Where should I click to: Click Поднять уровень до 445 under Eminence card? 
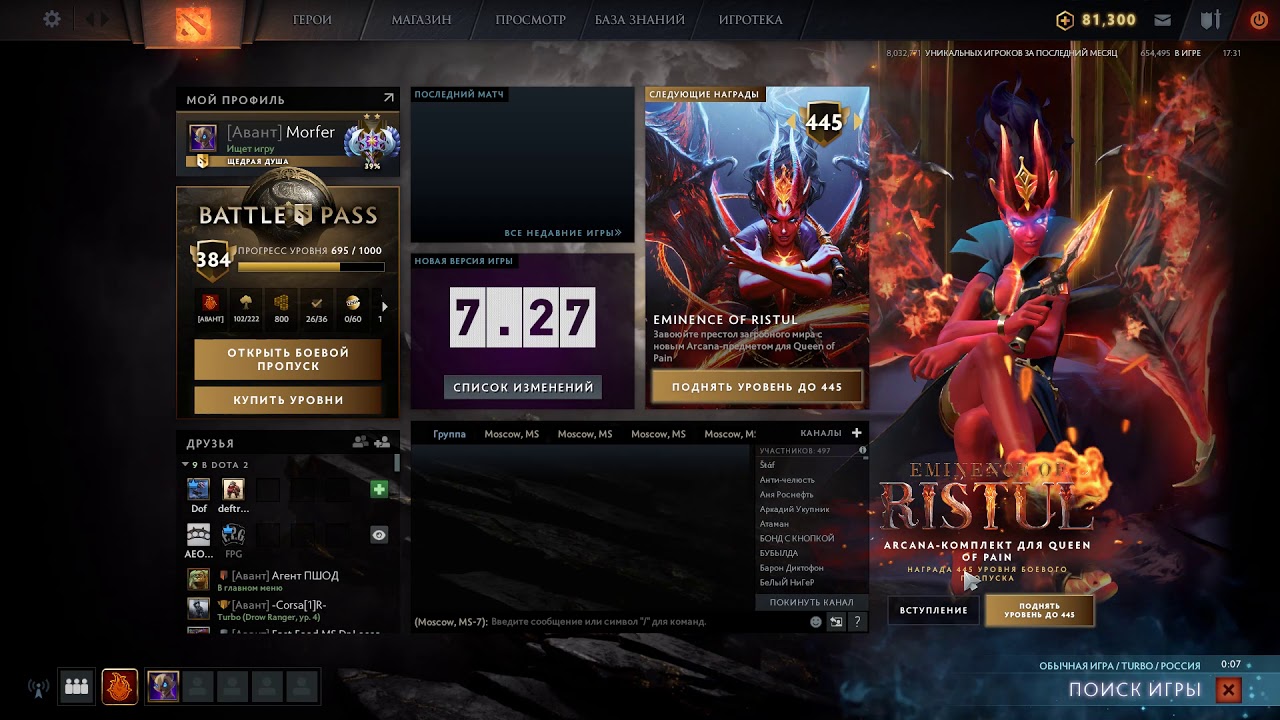point(757,387)
